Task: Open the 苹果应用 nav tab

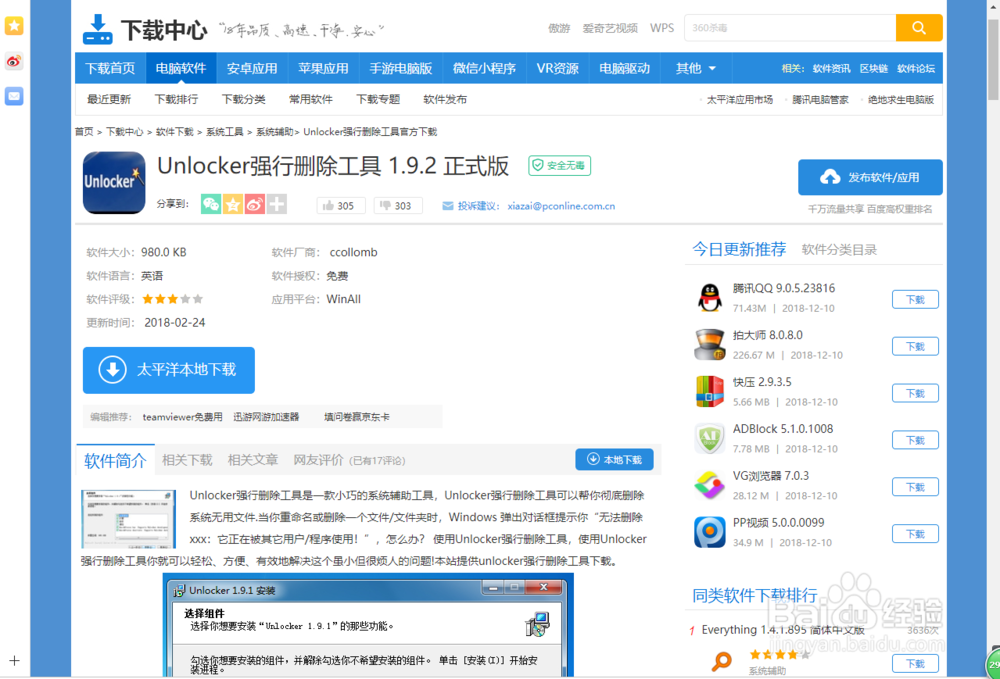Action: click(x=323, y=68)
